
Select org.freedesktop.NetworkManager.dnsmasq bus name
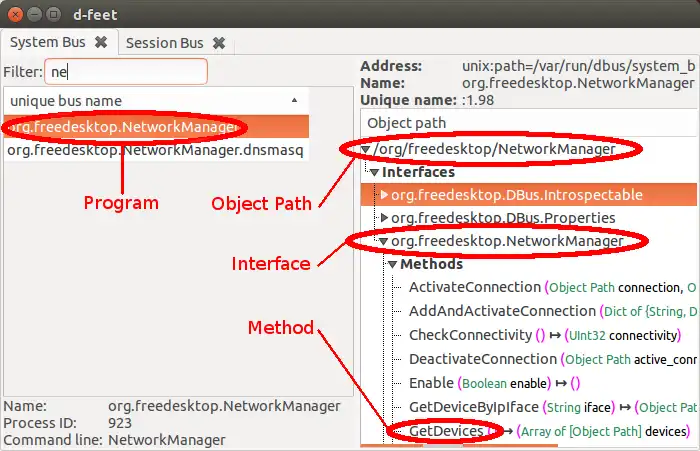point(155,150)
